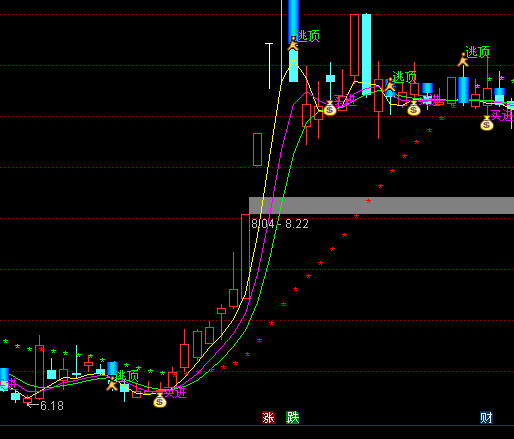514x439 pixels.
Task: Click the rightmost 逃顶 running man icon
Action: click(463, 60)
